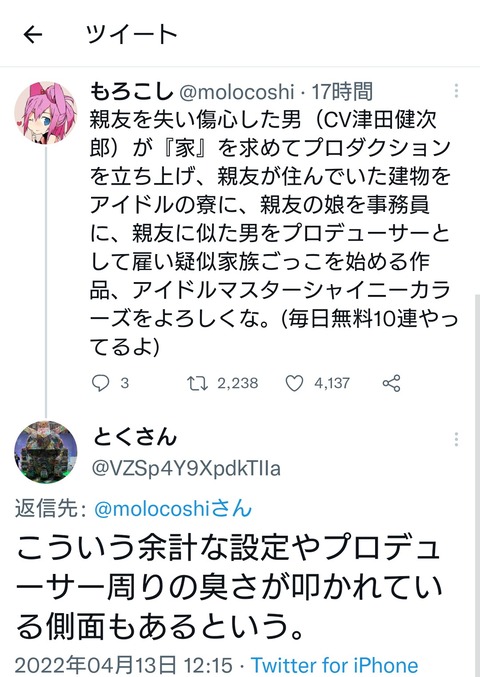This screenshot has height=677, width=480.
Task: Open the もろこし display name
Action: click(x=131, y=91)
